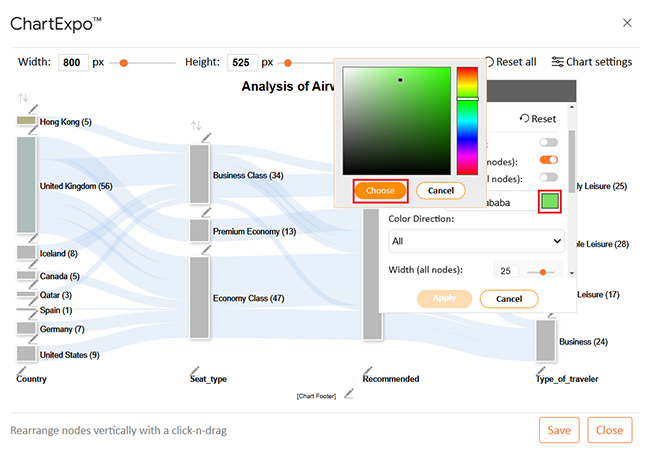Click Reset in the settings panel
Viewport: 650px width, 465px height.
(x=538, y=119)
